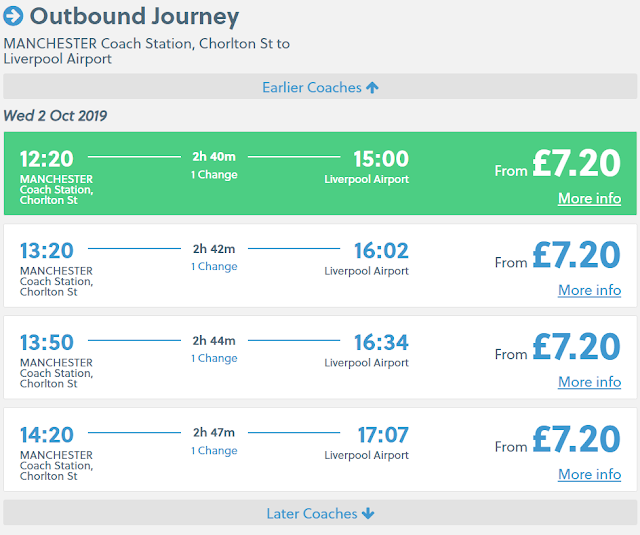Click the 2h 44m duration label
Viewport: 640px width, 535px height.
(214, 341)
